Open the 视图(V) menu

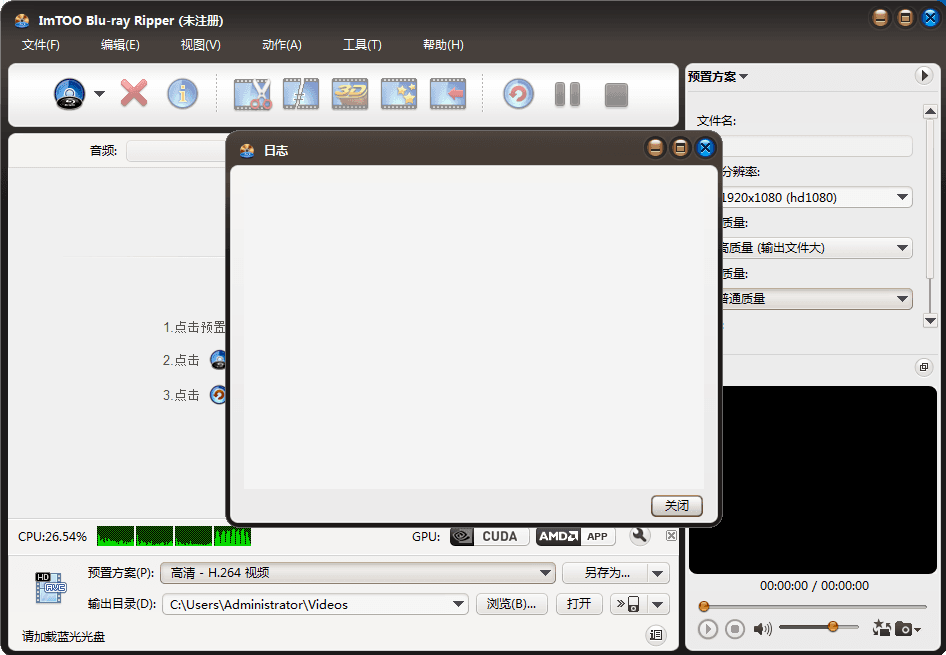pyautogui.click(x=200, y=45)
